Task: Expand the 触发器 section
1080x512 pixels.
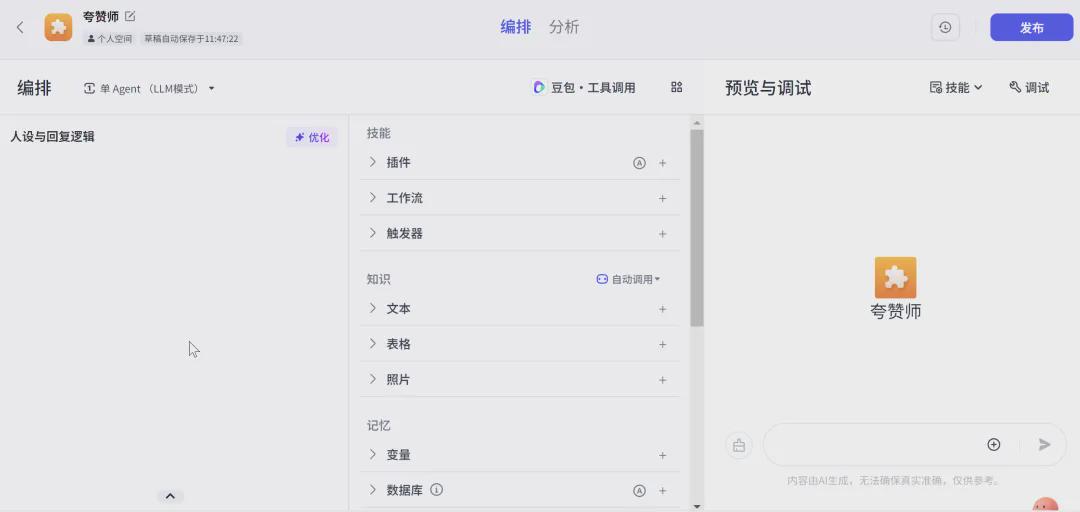Action: 373,232
